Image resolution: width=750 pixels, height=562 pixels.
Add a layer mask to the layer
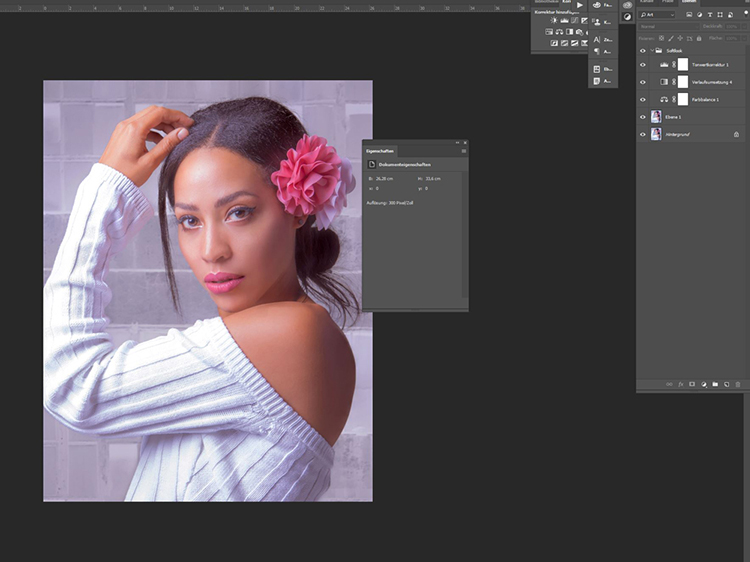(x=691, y=384)
